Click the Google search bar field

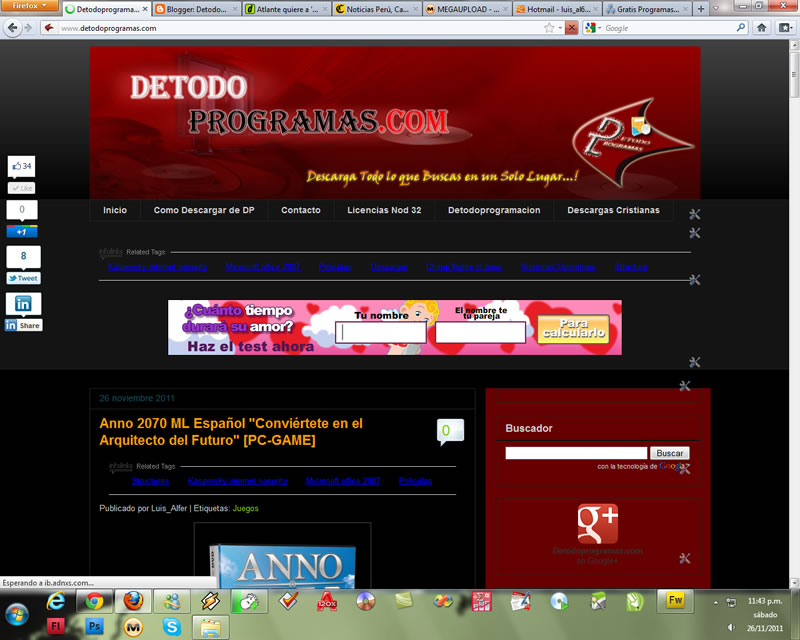click(669, 28)
